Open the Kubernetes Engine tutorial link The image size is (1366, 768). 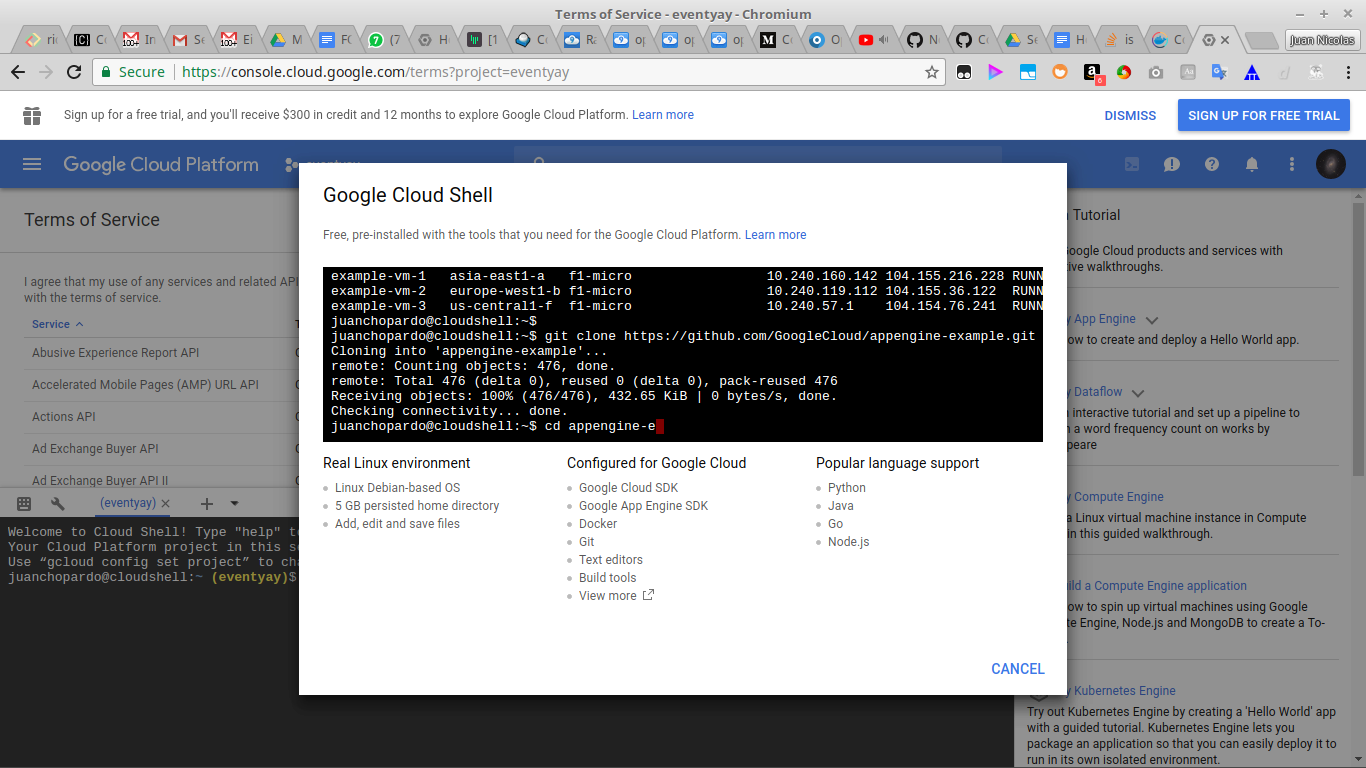[1121, 691]
